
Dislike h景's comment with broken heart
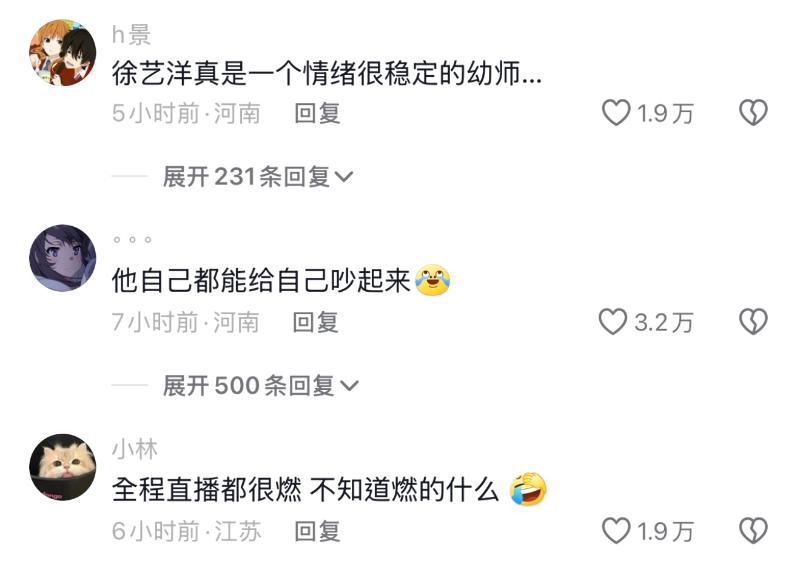[x=753, y=113]
